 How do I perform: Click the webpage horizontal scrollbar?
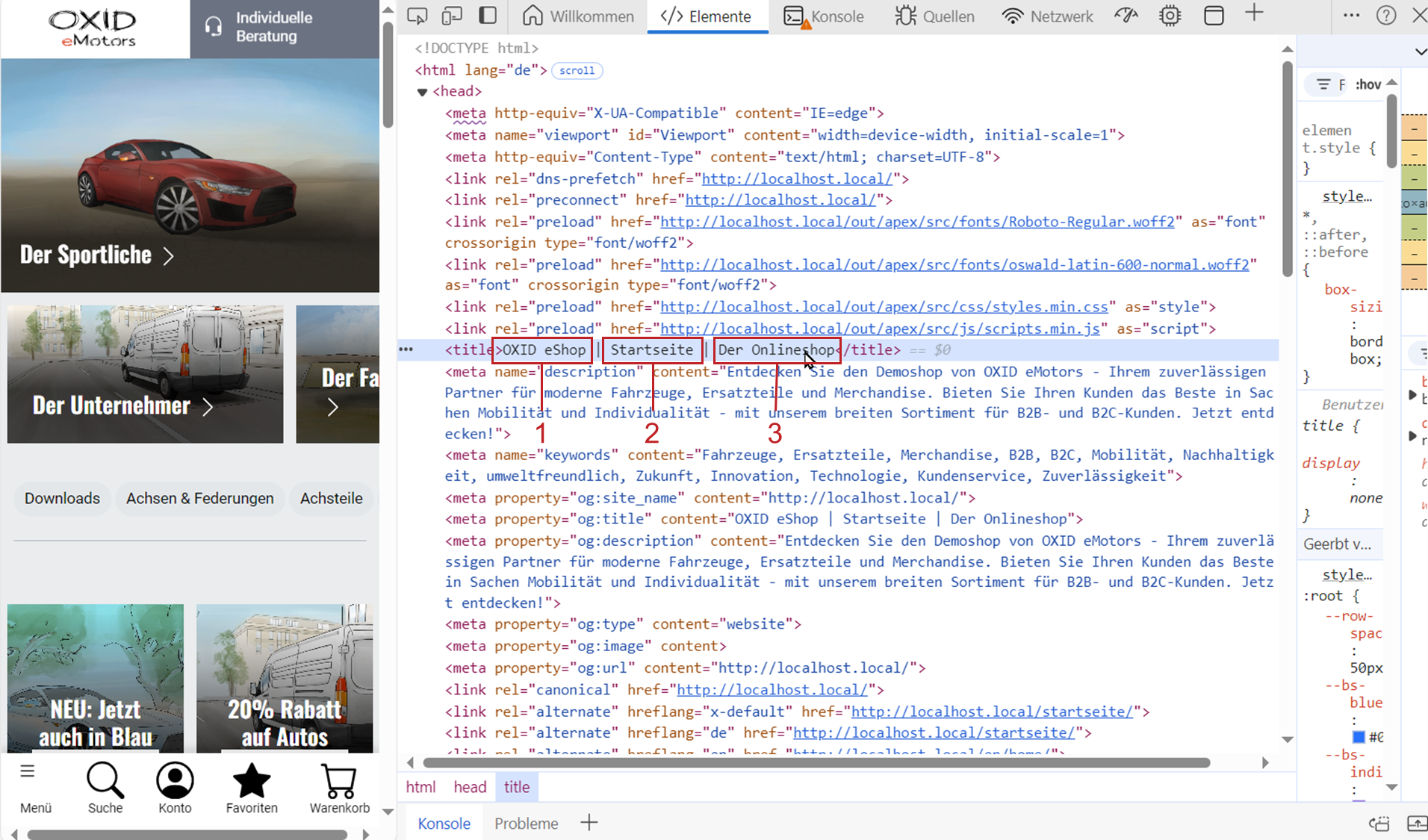[x=187, y=834]
